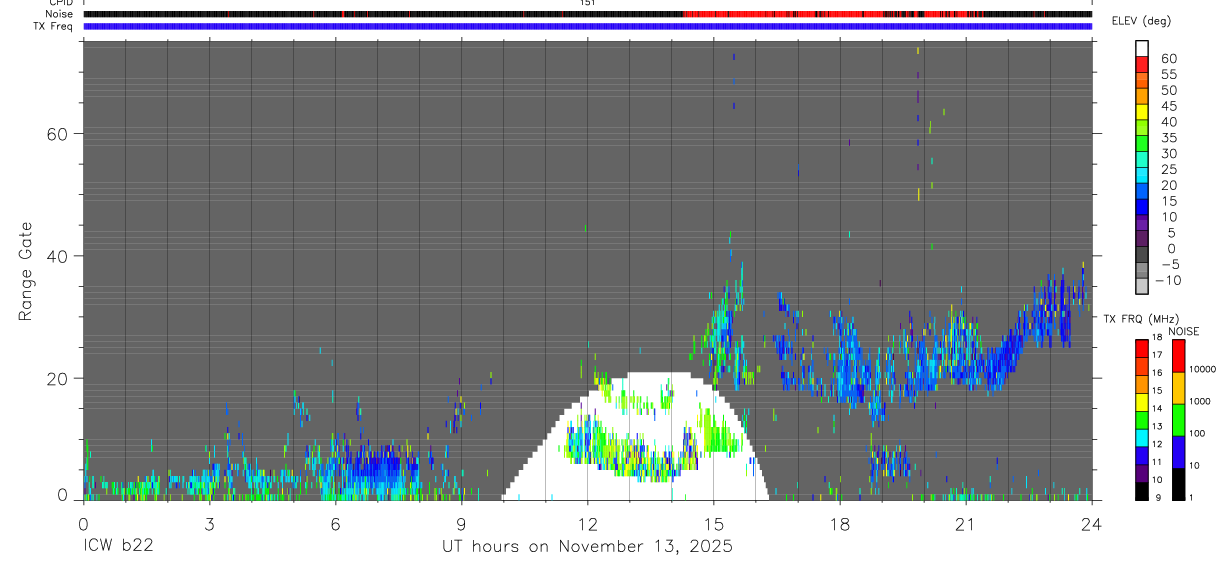Click the white top segment of ELEV colorbar
Screen dimensions: 1228x567
[1142, 47]
